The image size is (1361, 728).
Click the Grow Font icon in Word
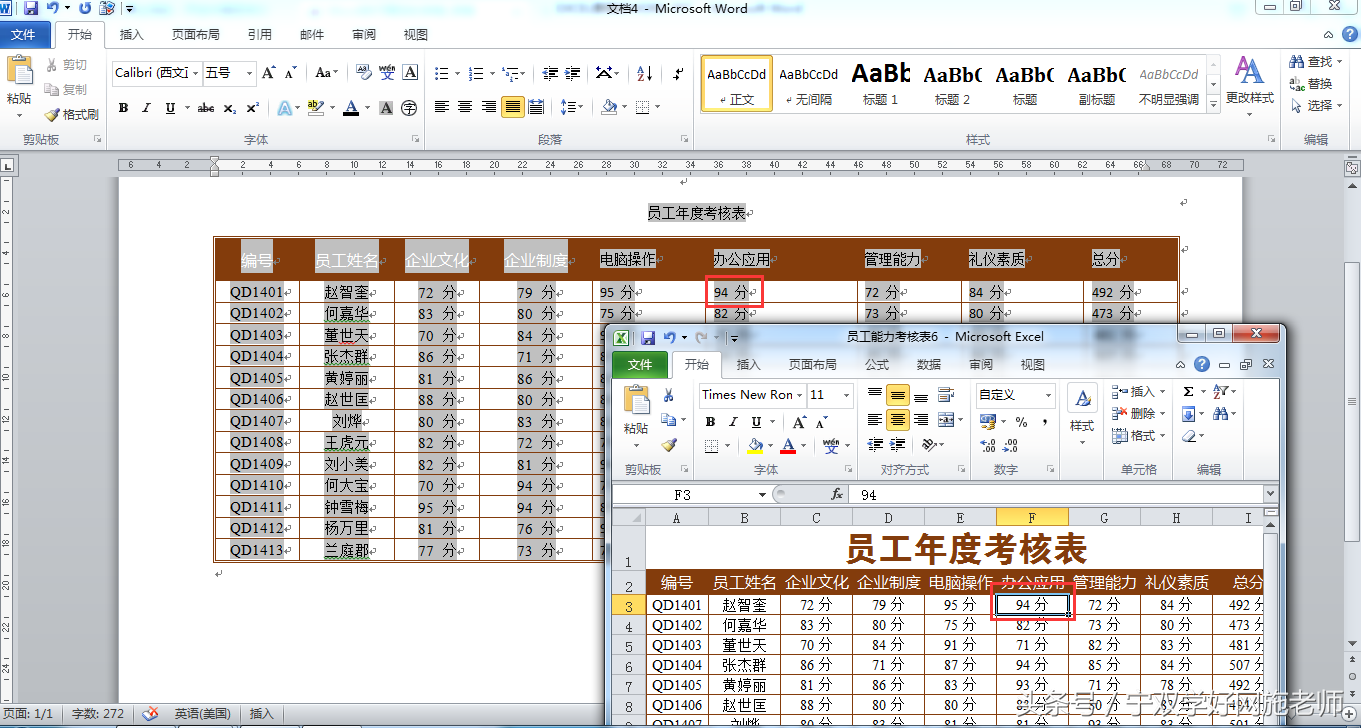point(268,73)
